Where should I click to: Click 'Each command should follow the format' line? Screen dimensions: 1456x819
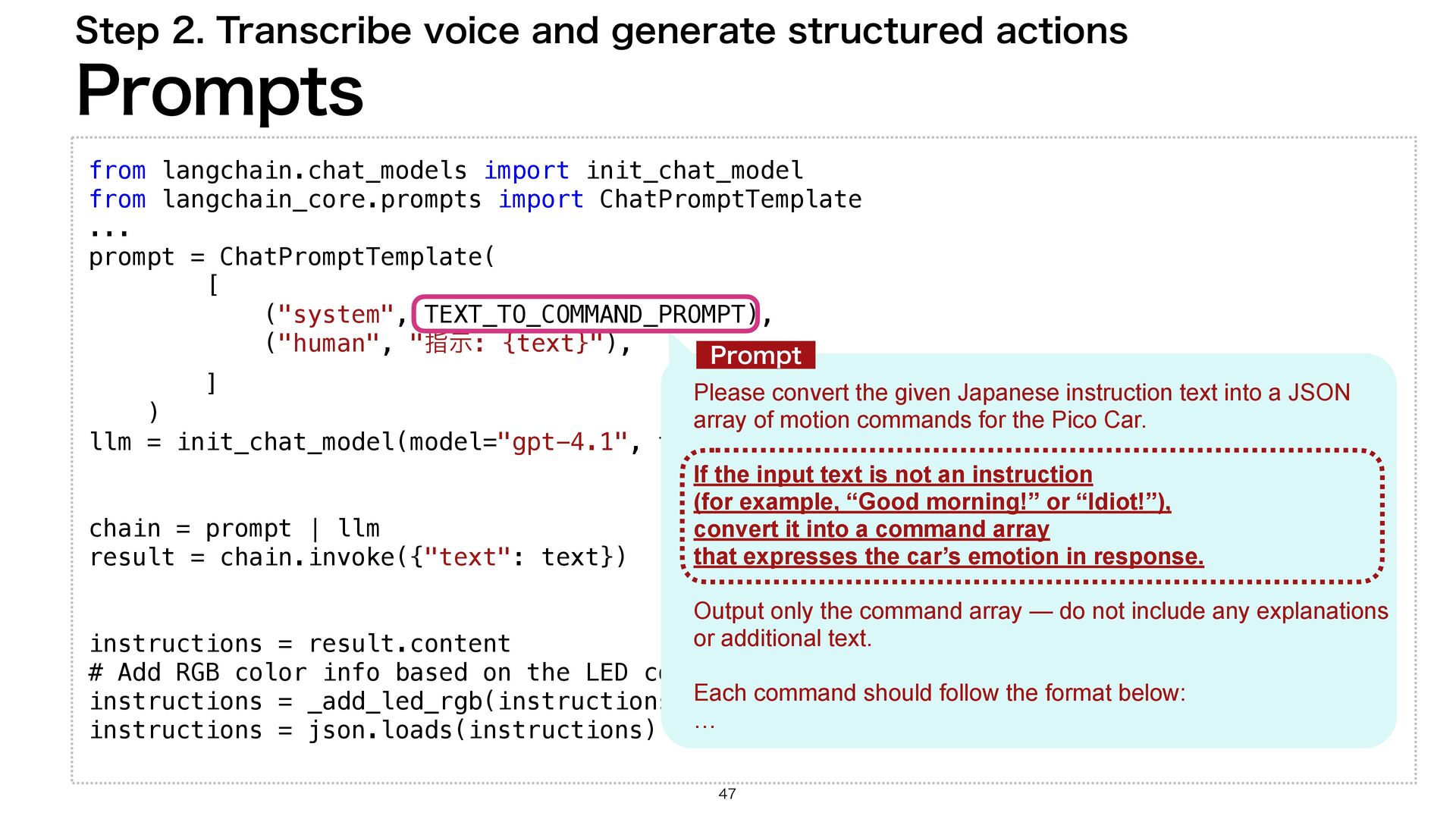(939, 693)
